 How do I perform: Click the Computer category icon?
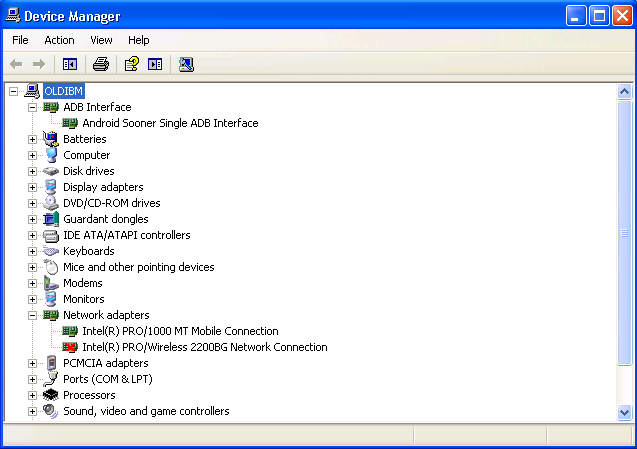point(51,155)
